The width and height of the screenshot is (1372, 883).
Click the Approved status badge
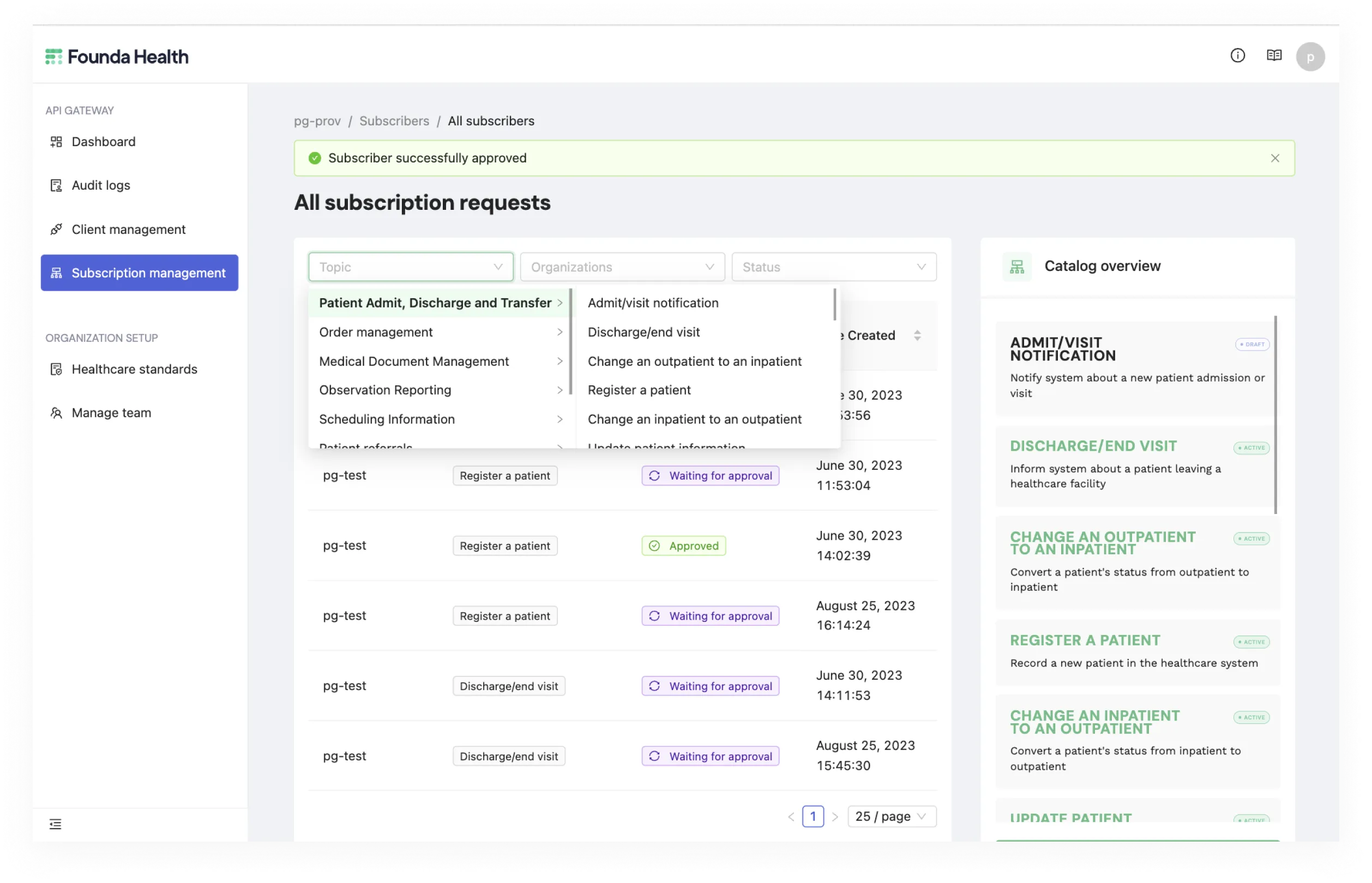683,546
